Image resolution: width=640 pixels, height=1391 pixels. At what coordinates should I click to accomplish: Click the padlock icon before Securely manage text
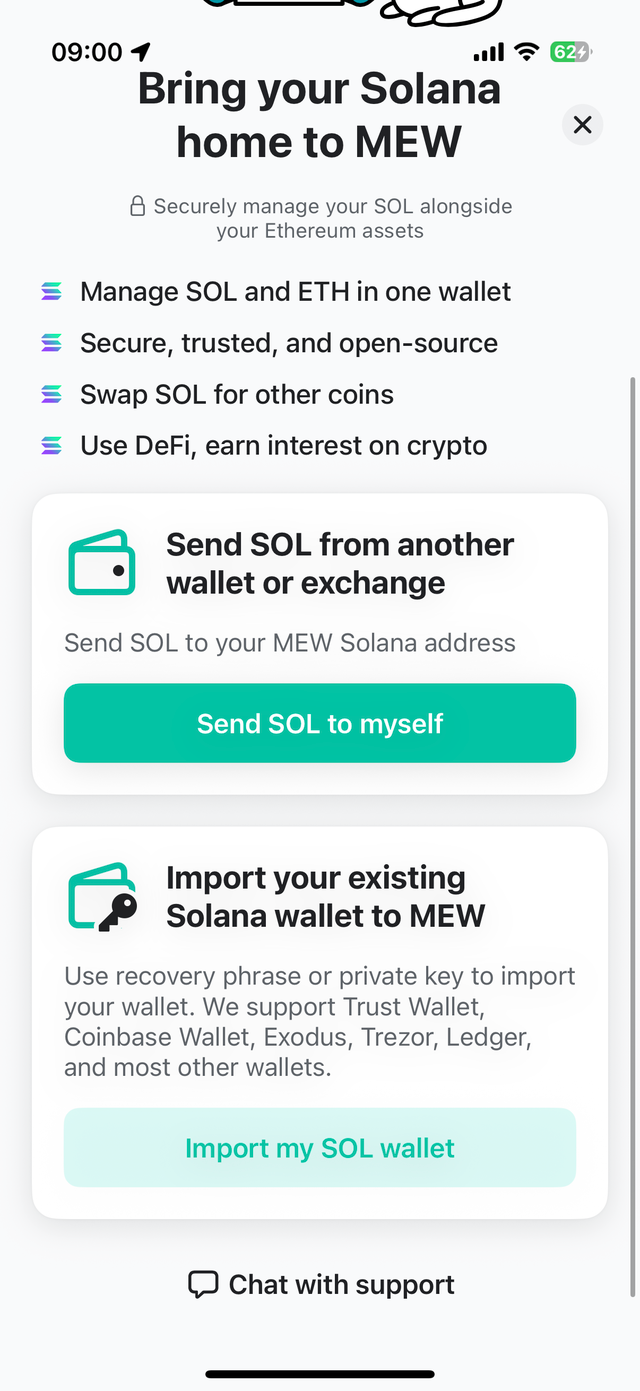point(137,205)
